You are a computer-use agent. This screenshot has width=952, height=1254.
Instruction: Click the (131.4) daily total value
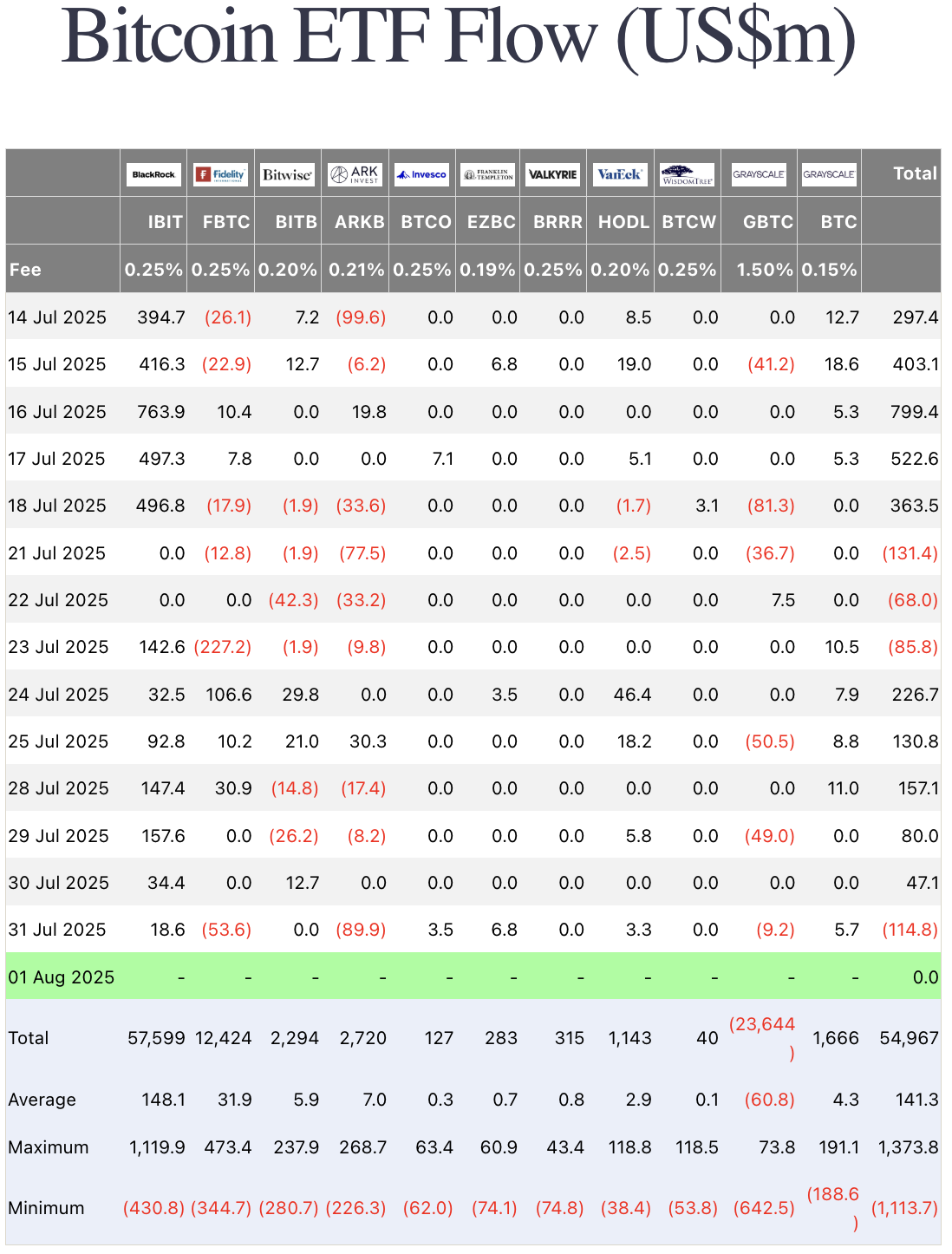[x=910, y=553]
